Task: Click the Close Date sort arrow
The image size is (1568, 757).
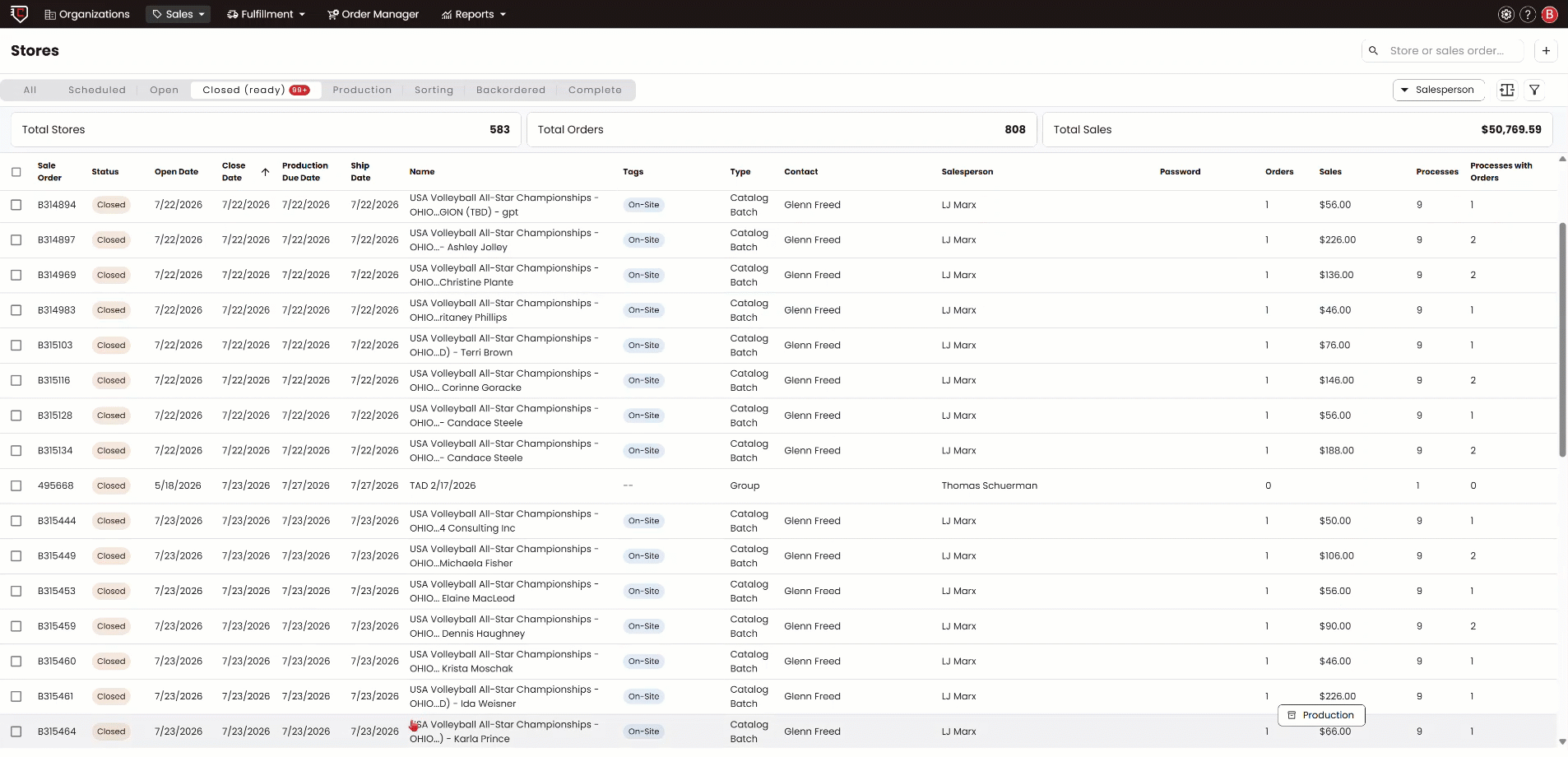Action: coord(265,172)
